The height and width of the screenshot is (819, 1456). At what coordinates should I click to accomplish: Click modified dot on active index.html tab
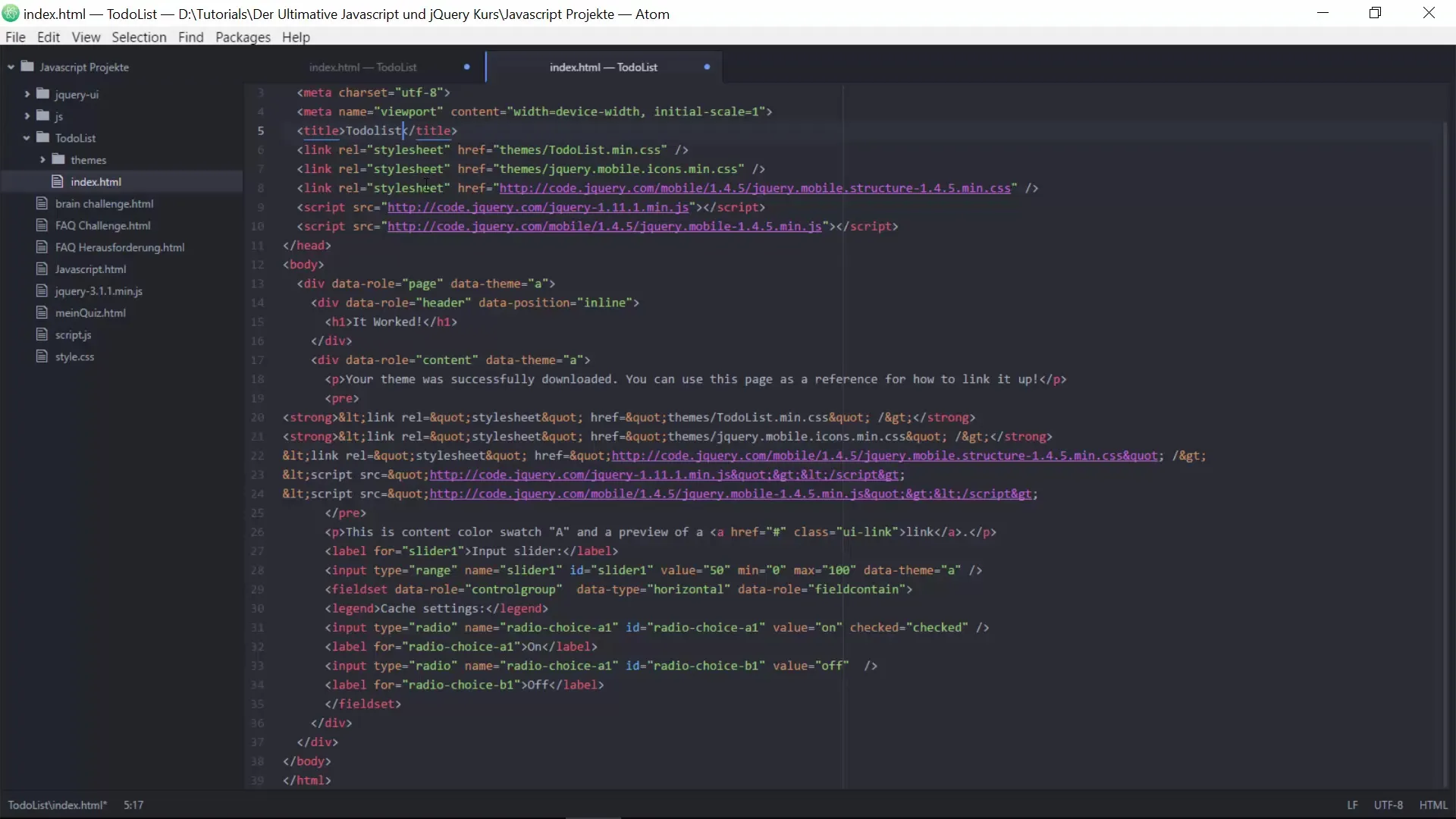point(707,67)
